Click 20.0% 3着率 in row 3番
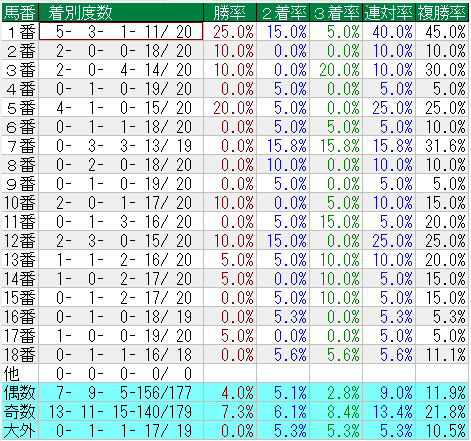Image resolution: width=471 pixels, height=441 pixels. 336,70
